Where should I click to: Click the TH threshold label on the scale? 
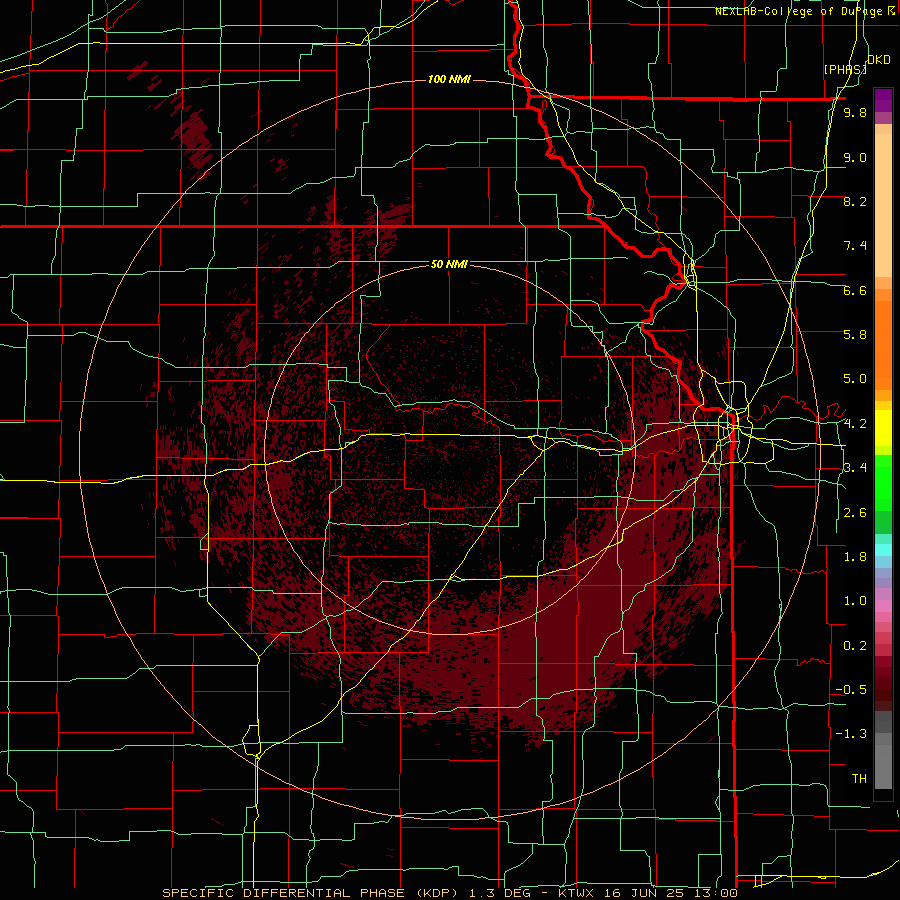point(859,779)
